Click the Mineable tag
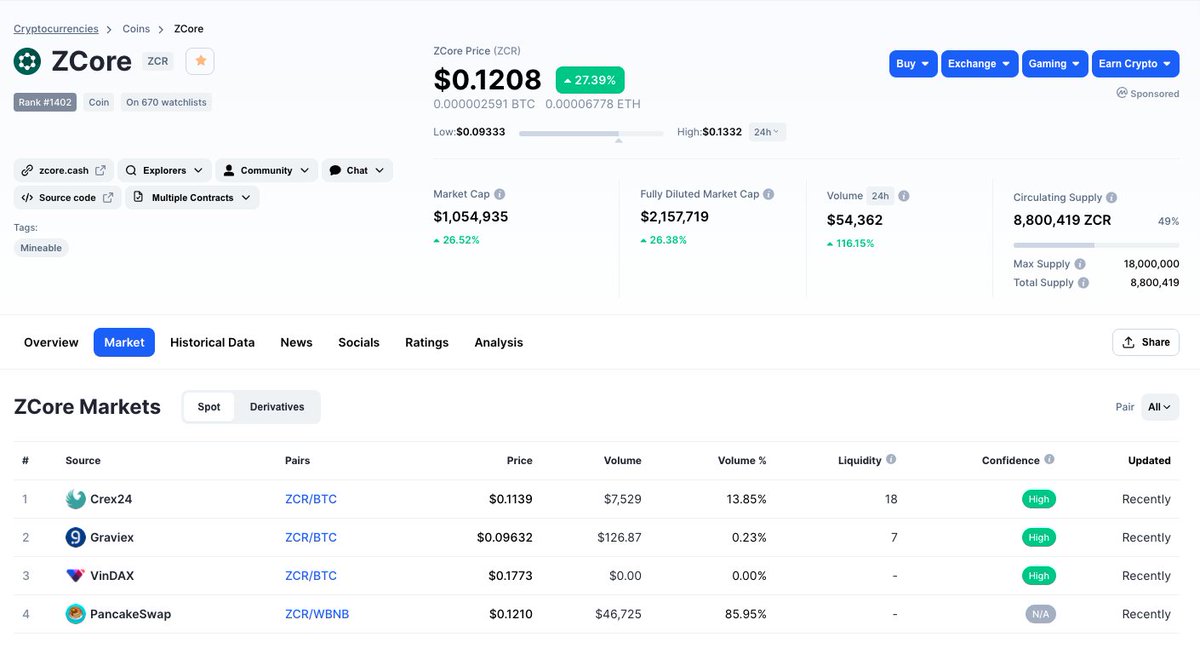This screenshot has width=1200, height=660. (41, 248)
